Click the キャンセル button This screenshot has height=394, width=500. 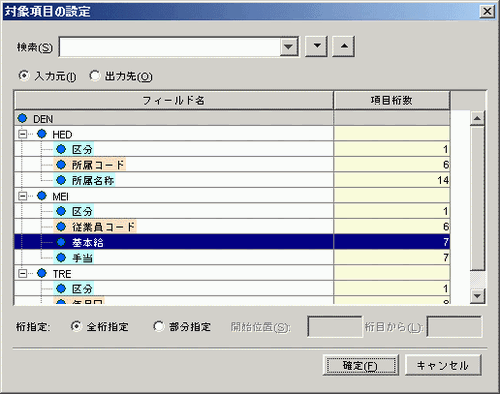[x=443, y=365]
